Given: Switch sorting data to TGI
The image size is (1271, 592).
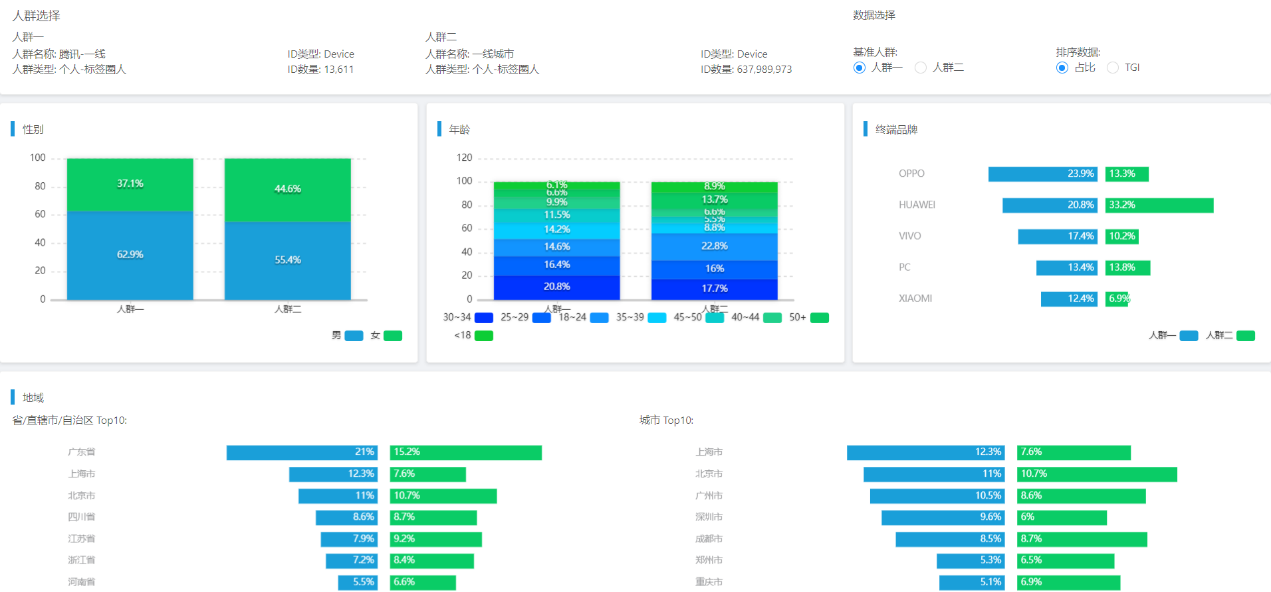Looking at the screenshot, I should pos(1112,68).
